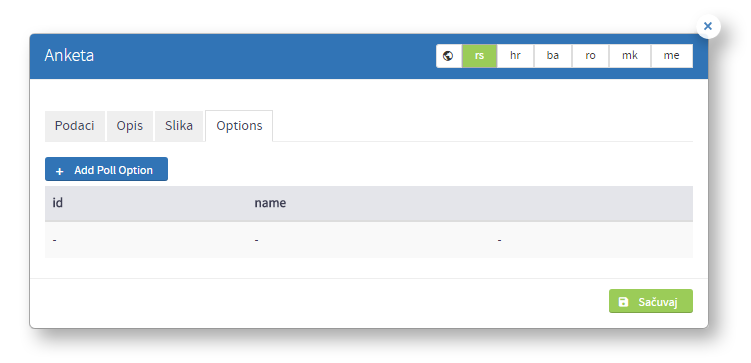Click the plus icon on Add Poll Option
The image size is (751, 363).
point(59,171)
